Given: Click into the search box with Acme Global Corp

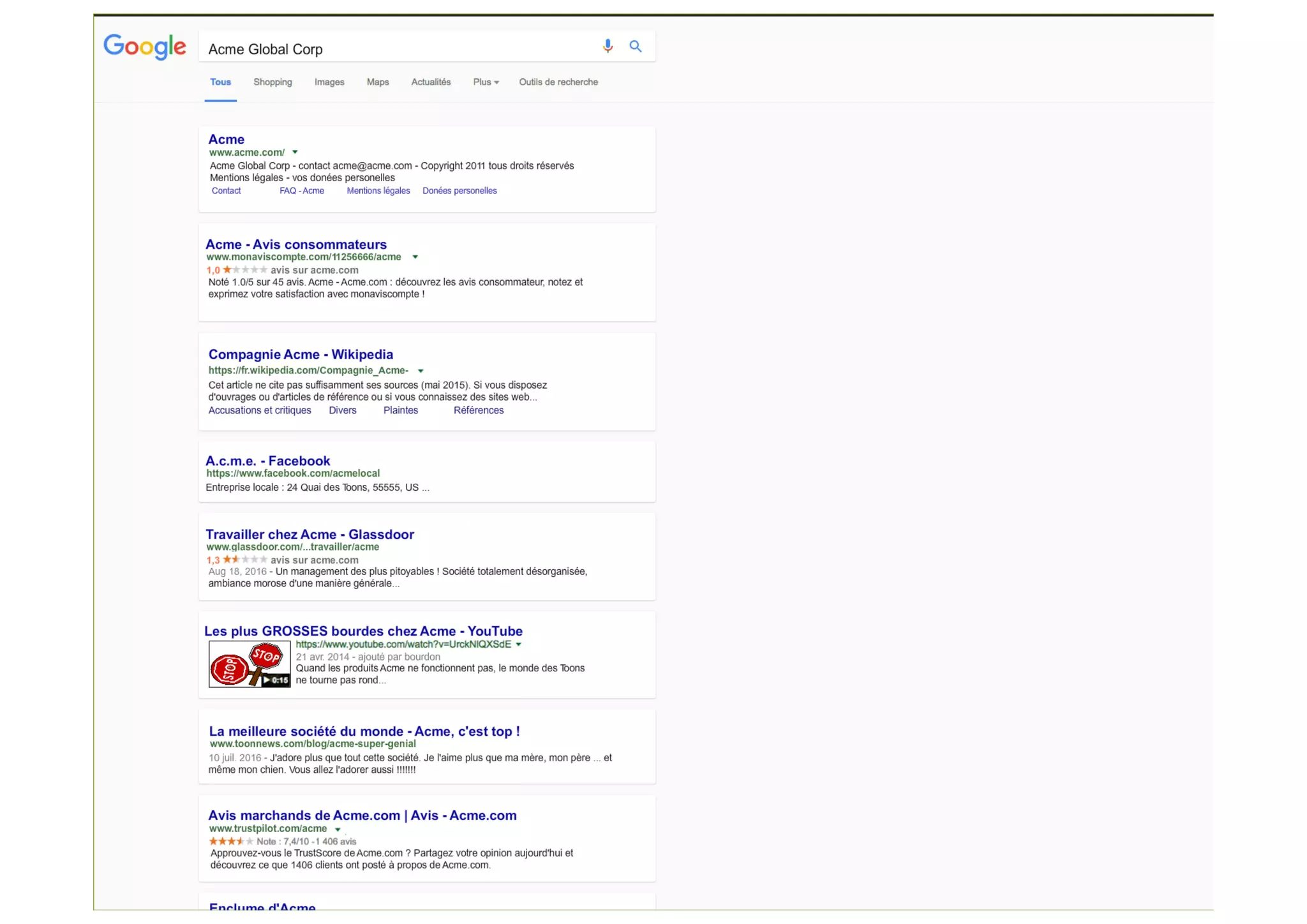Looking at the screenshot, I should 396,49.
